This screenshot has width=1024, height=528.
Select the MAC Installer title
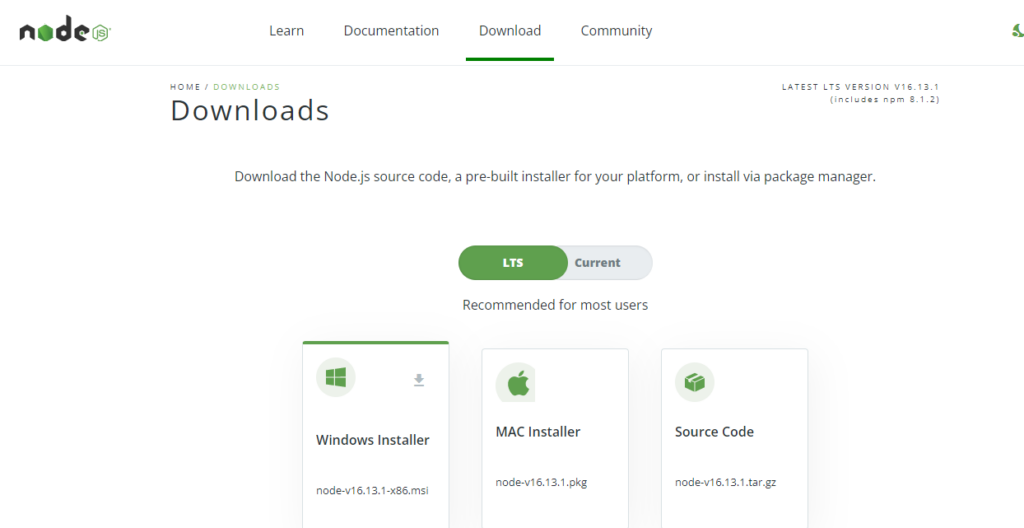point(537,432)
